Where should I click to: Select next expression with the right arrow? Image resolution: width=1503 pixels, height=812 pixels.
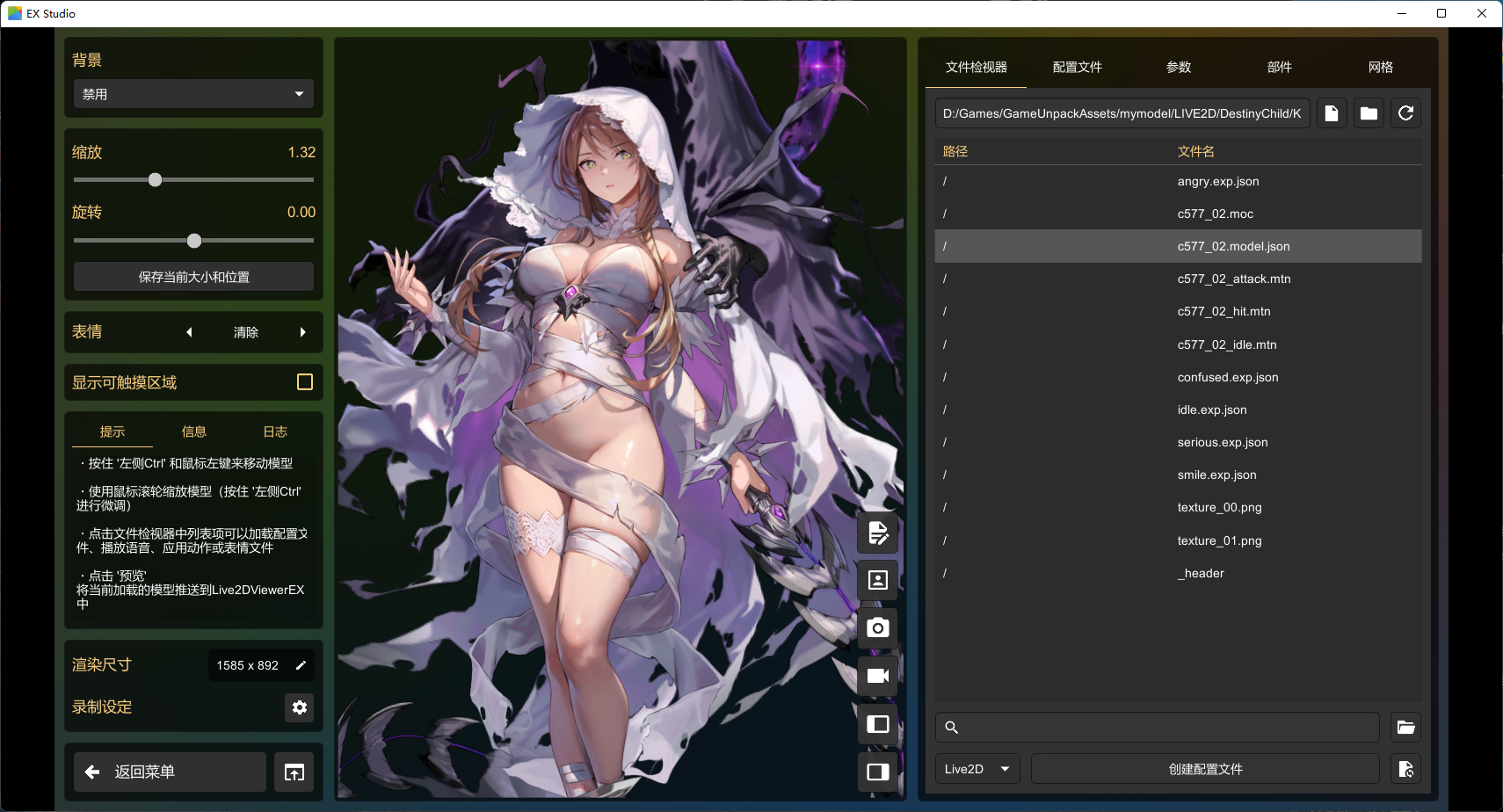point(302,332)
